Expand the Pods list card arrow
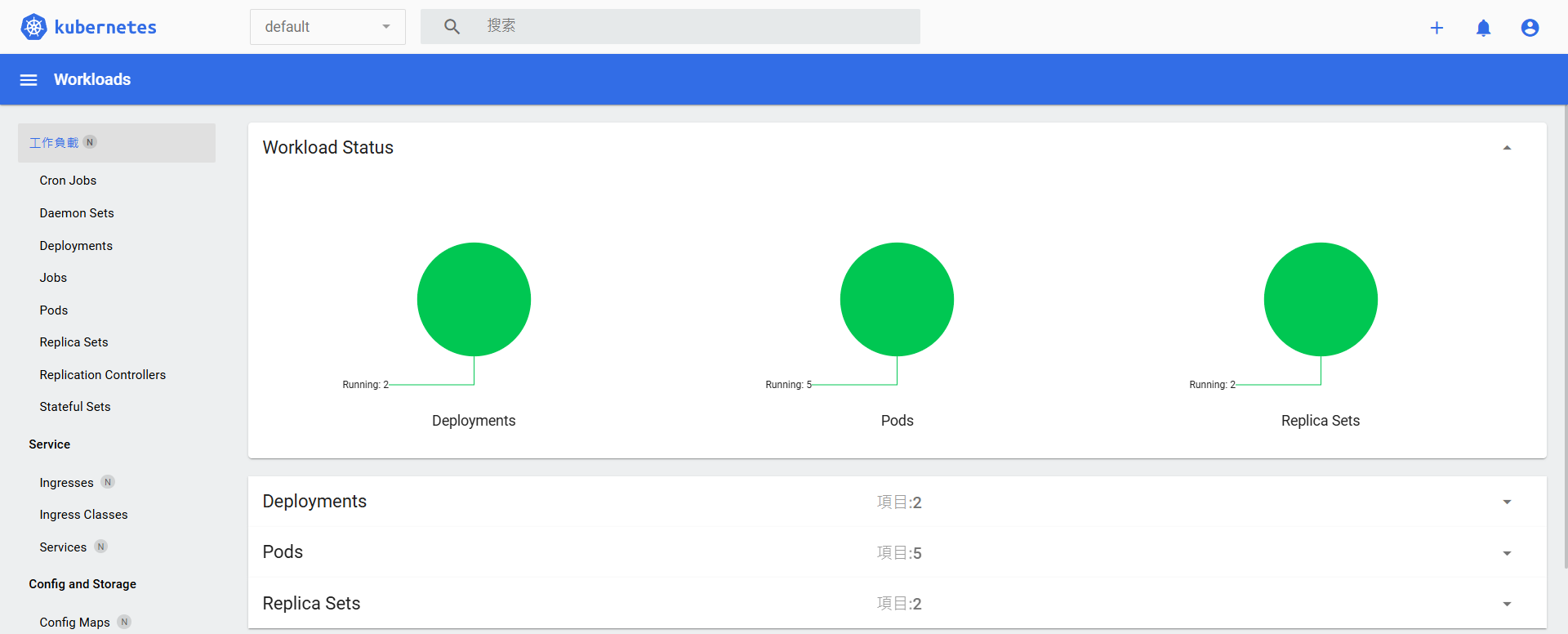The image size is (1568, 634). (1507, 553)
